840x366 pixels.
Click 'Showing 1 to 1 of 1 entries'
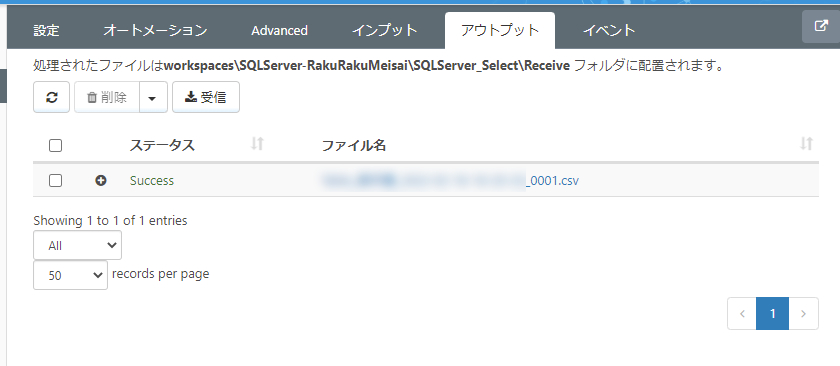coord(110,220)
